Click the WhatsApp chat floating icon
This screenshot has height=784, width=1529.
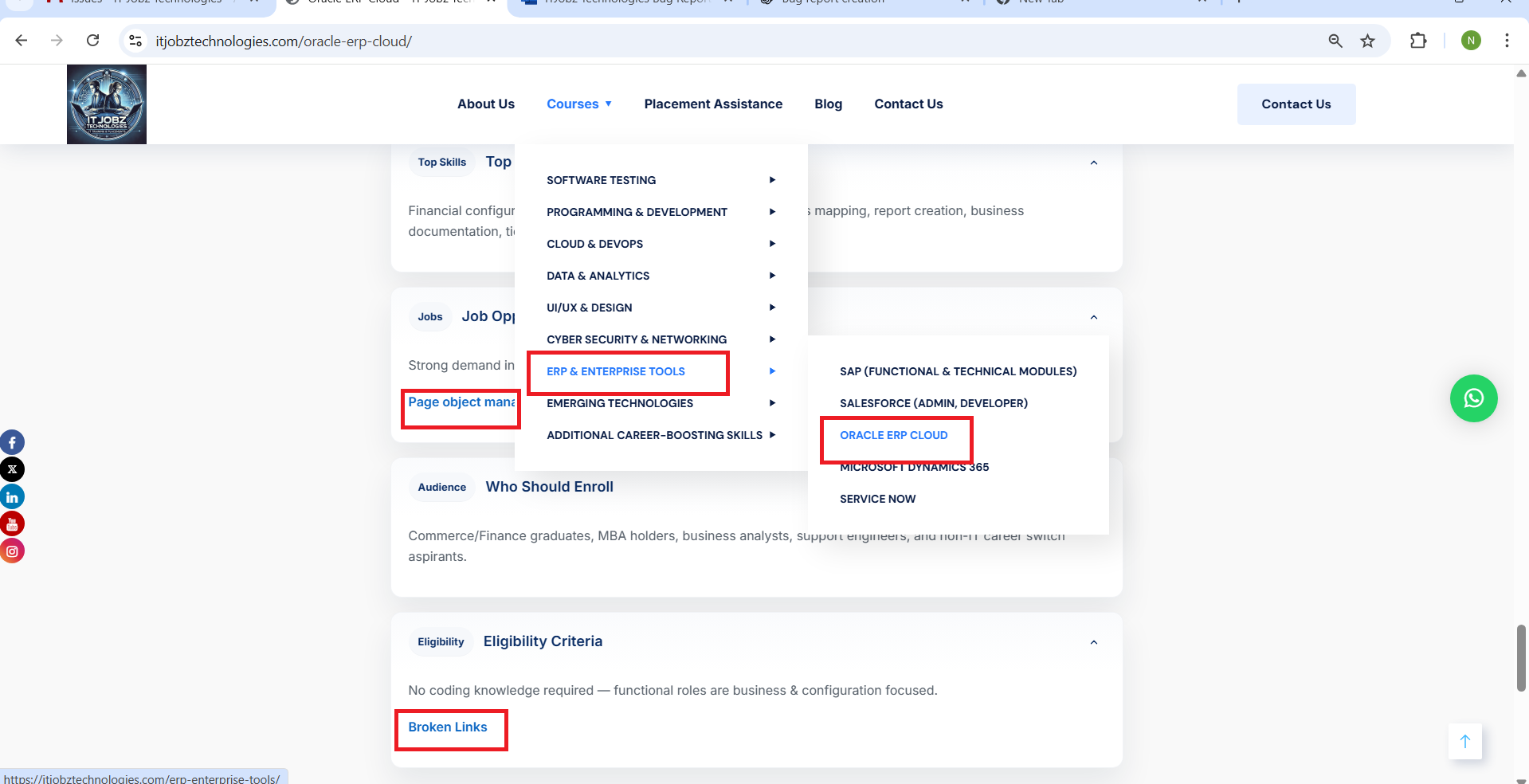[x=1473, y=398]
